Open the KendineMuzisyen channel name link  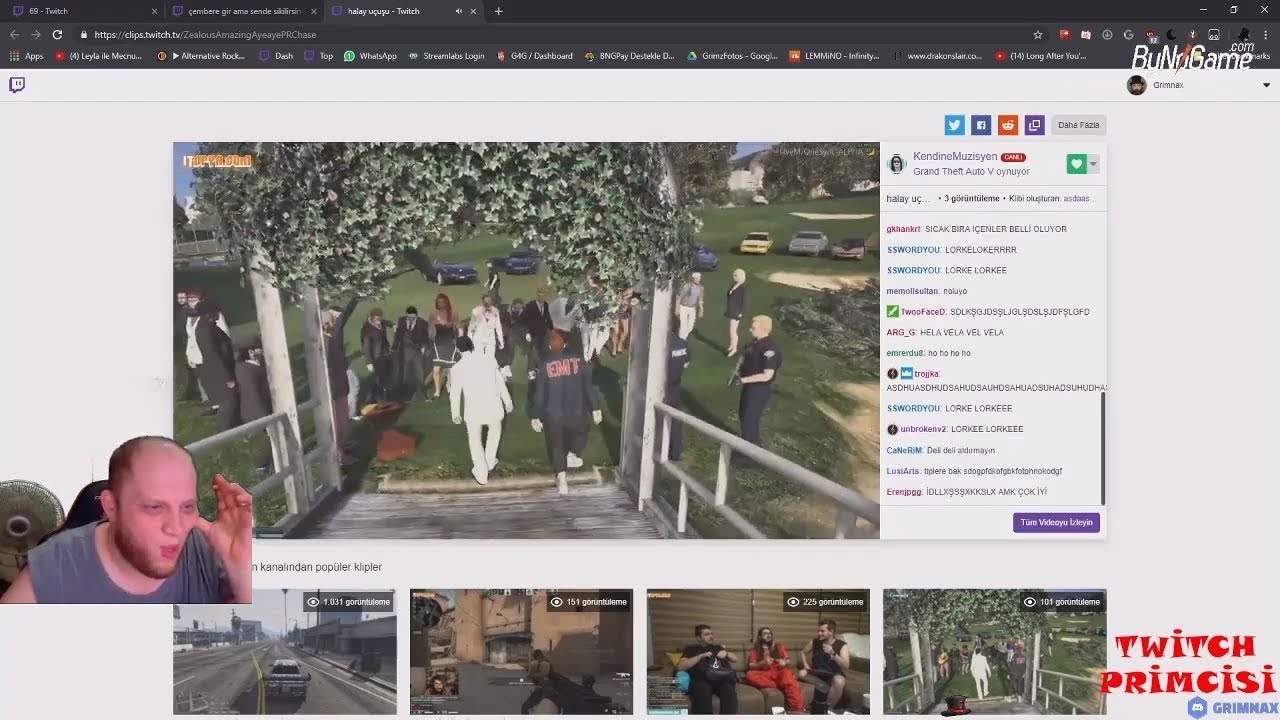(x=955, y=157)
